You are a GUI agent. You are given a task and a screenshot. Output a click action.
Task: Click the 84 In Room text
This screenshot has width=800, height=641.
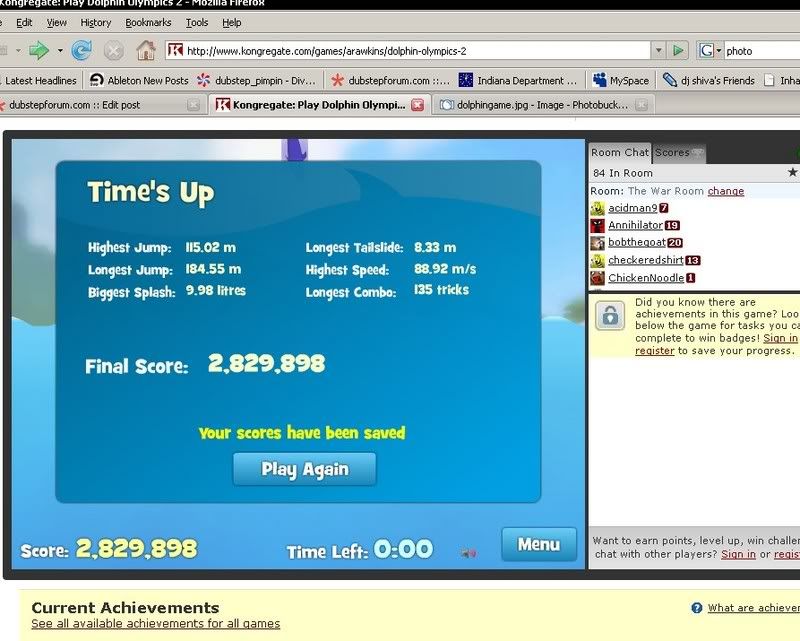(x=622, y=173)
